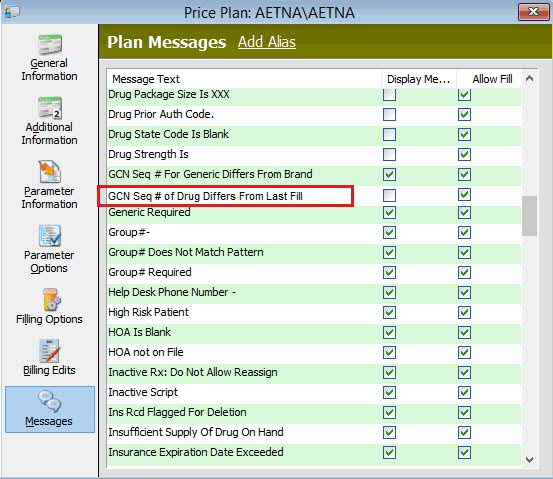Select the Parameter Information icon
Viewport: 553px width, 479px height.
[50, 172]
